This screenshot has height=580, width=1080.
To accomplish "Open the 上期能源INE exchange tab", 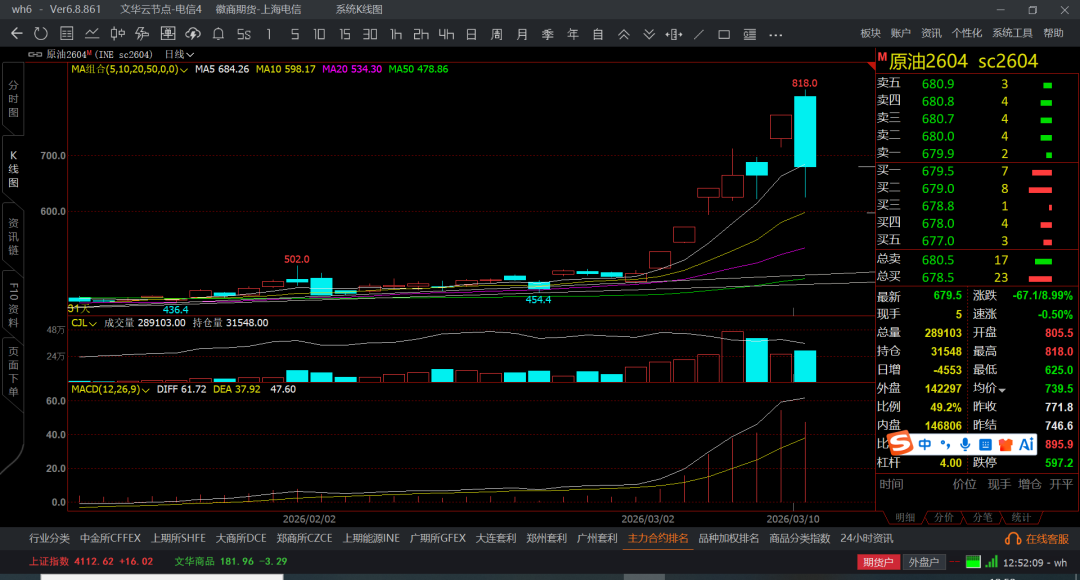I will [x=371, y=539].
